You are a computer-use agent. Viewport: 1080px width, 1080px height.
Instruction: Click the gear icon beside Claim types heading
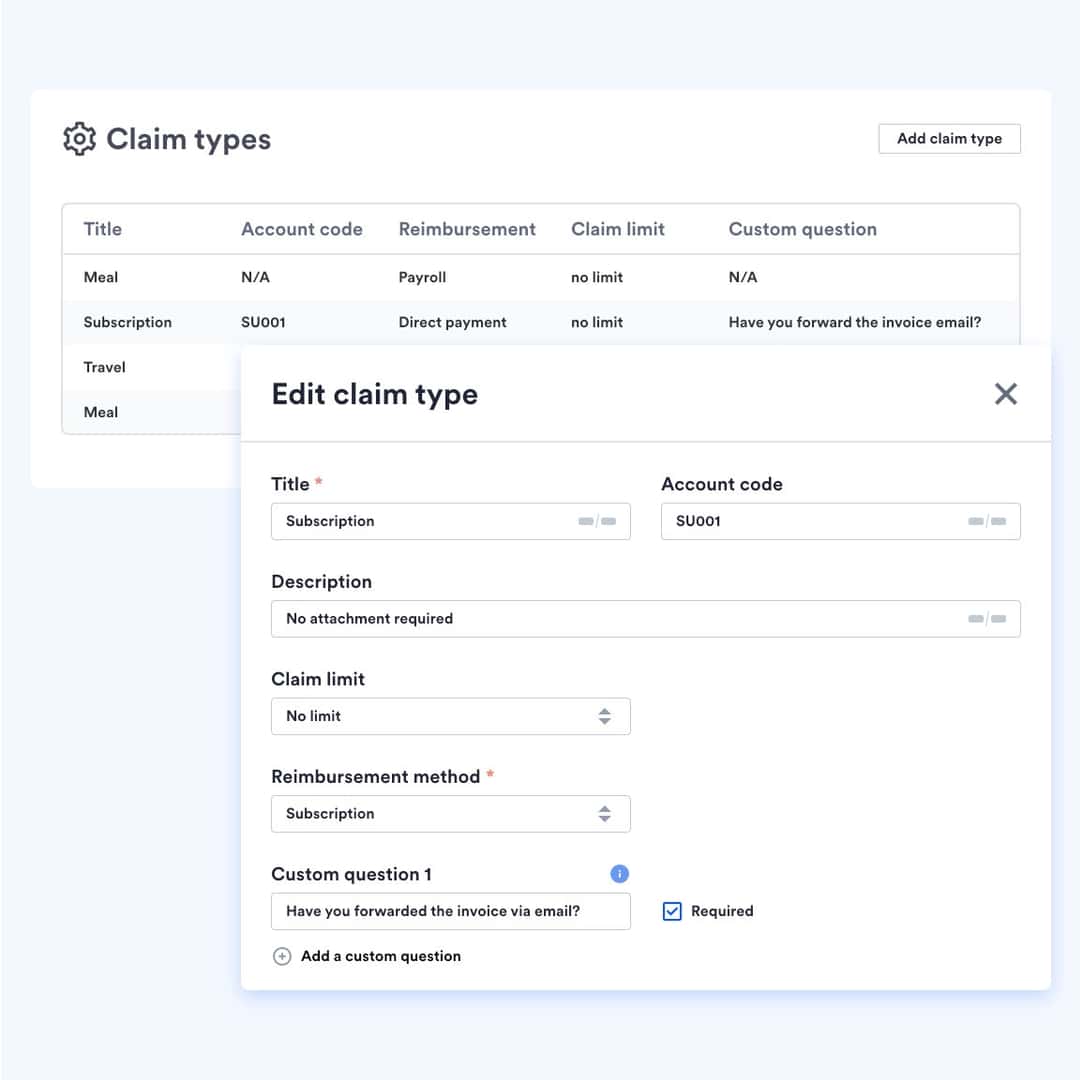pyautogui.click(x=80, y=139)
